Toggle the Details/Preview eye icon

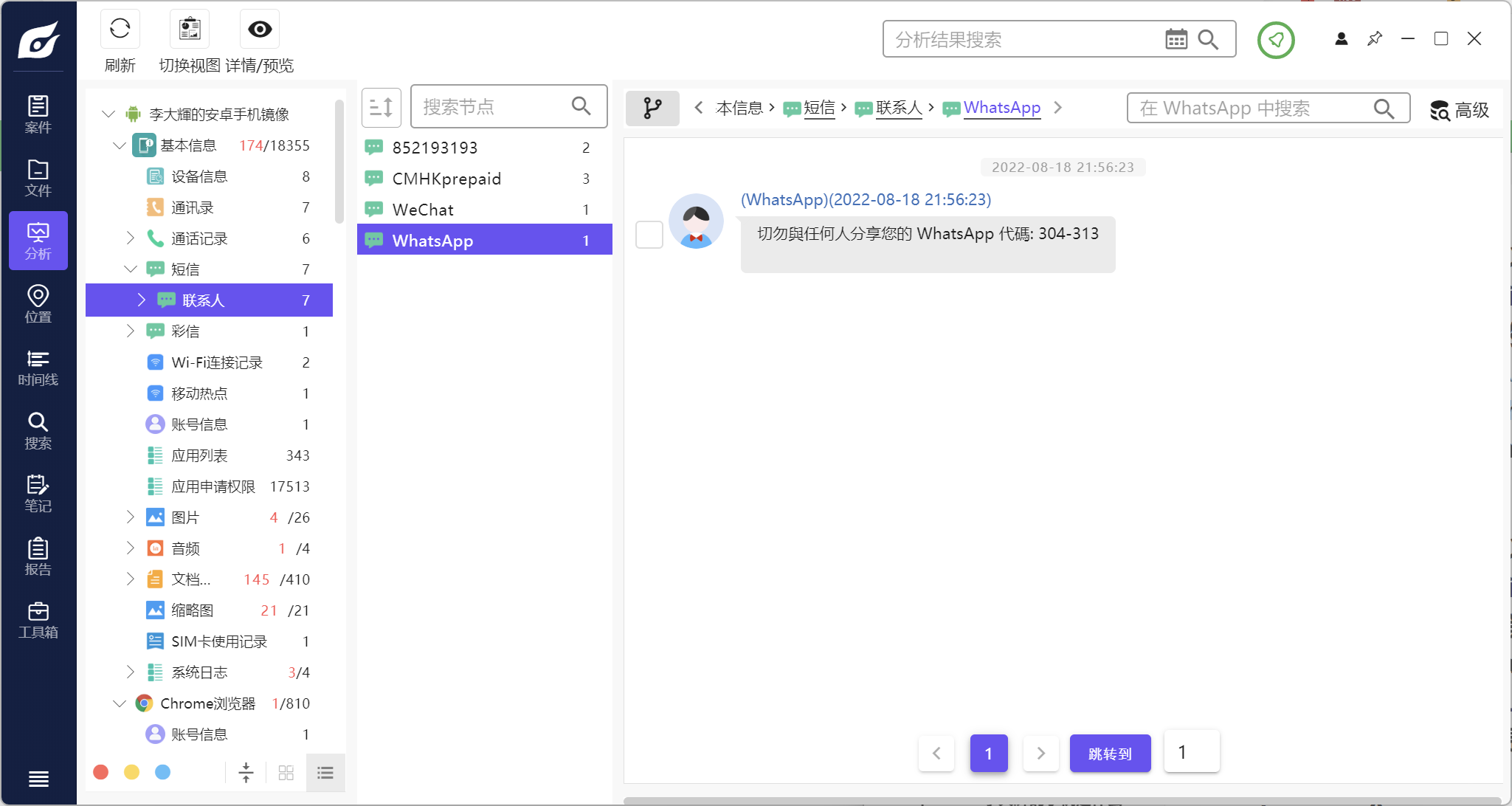pos(259,30)
